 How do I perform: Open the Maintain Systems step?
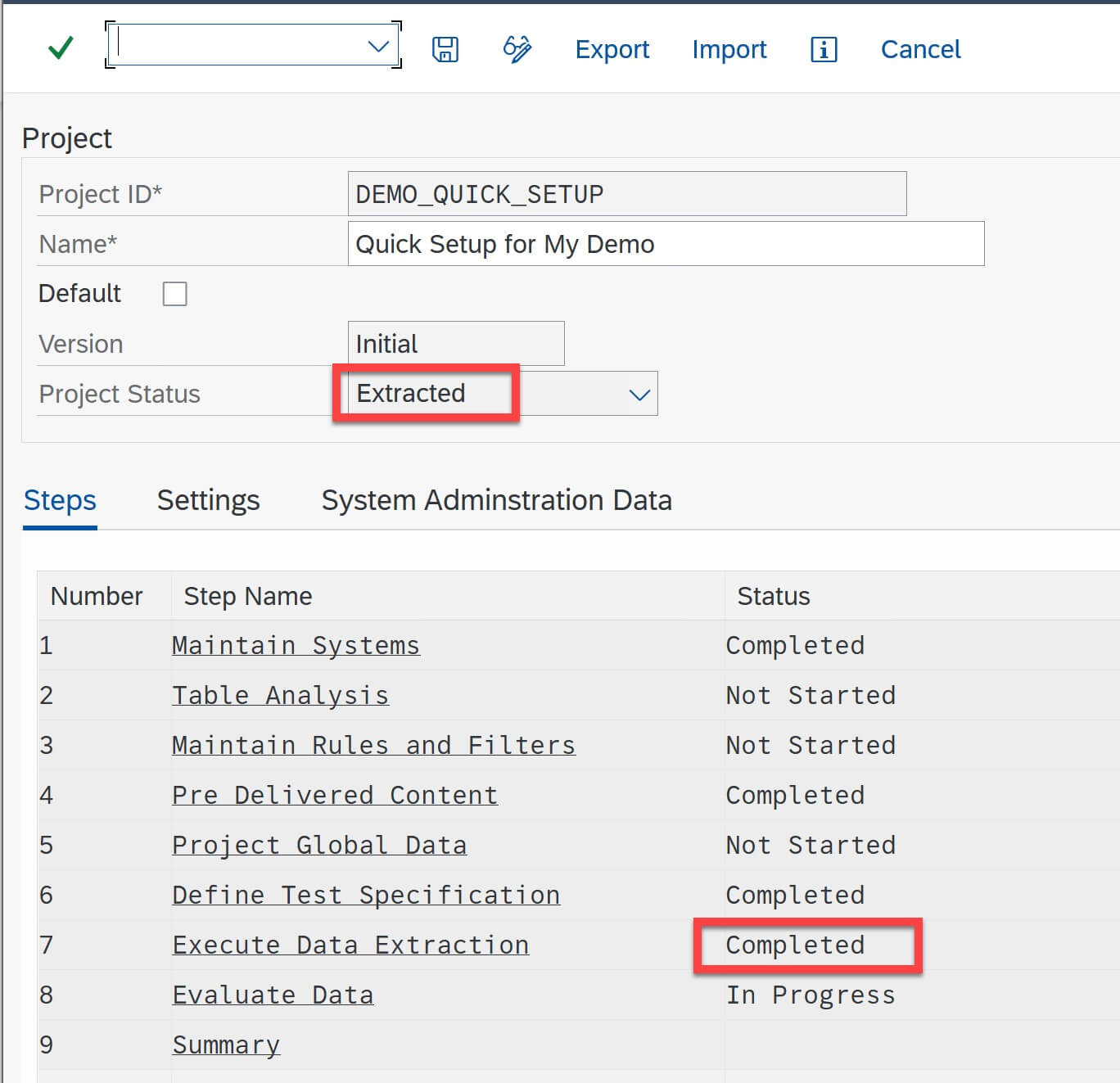[x=296, y=645]
